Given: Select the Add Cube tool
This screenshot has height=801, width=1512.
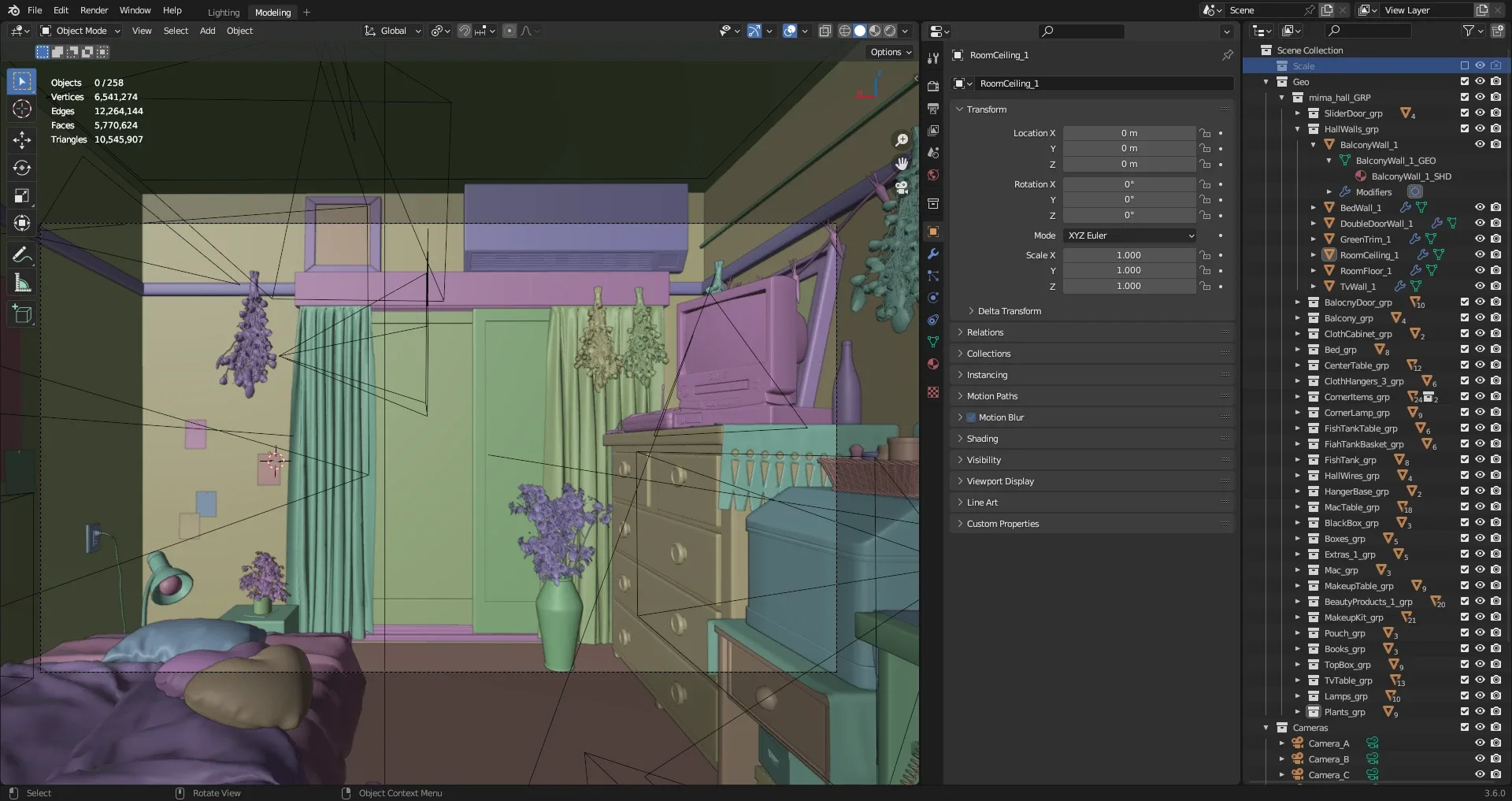Looking at the screenshot, I should click(x=22, y=313).
